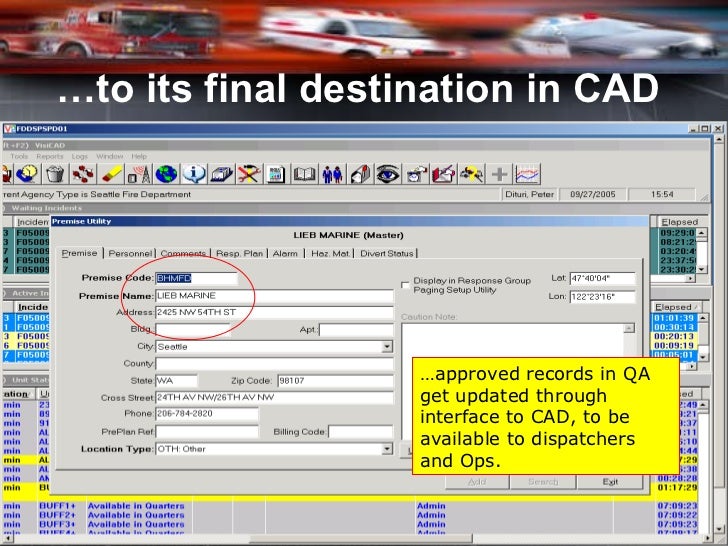
Task: Switch to the Comments tab
Action: (183, 254)
